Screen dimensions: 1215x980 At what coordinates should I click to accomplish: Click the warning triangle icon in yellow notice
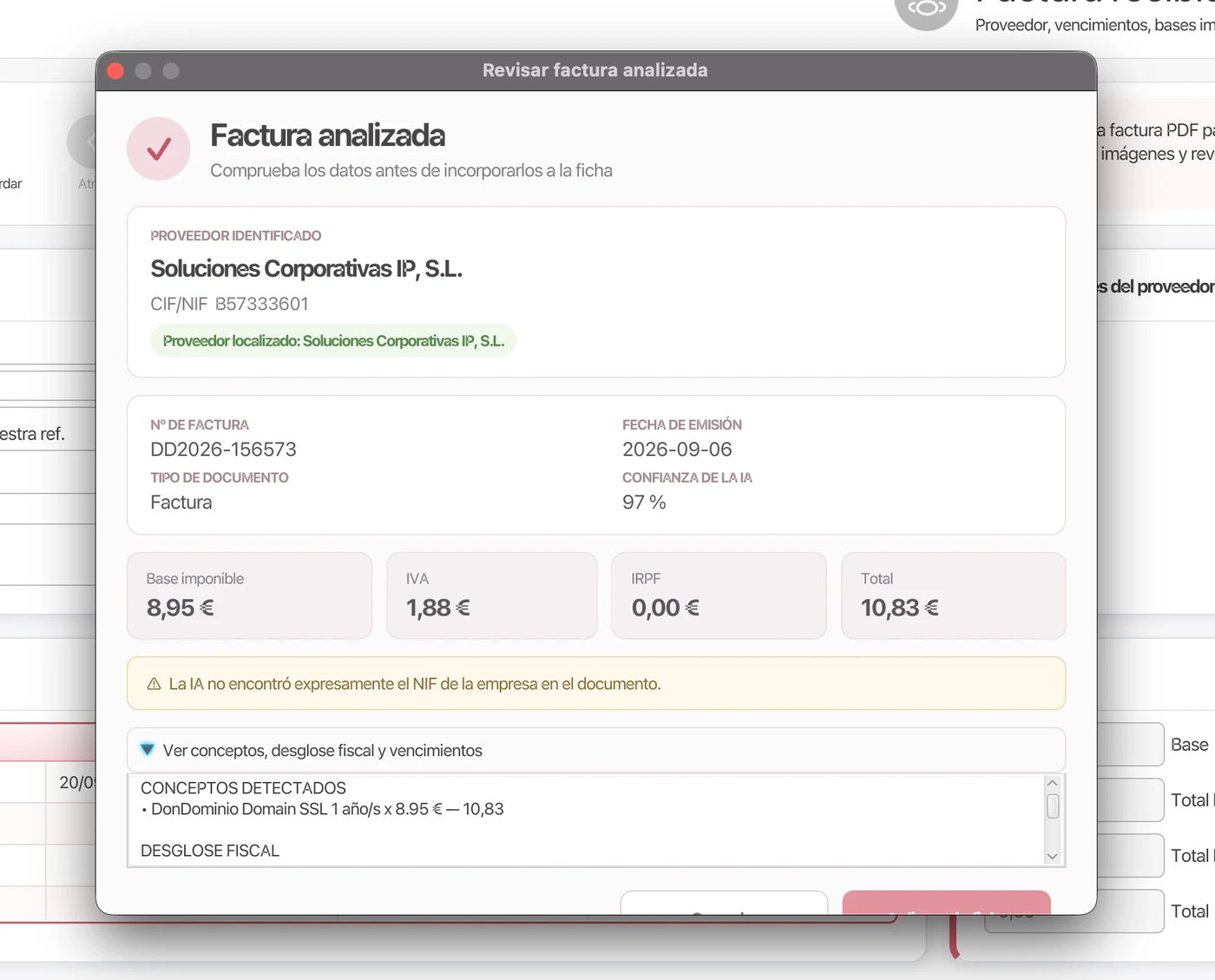coord(154,684)
